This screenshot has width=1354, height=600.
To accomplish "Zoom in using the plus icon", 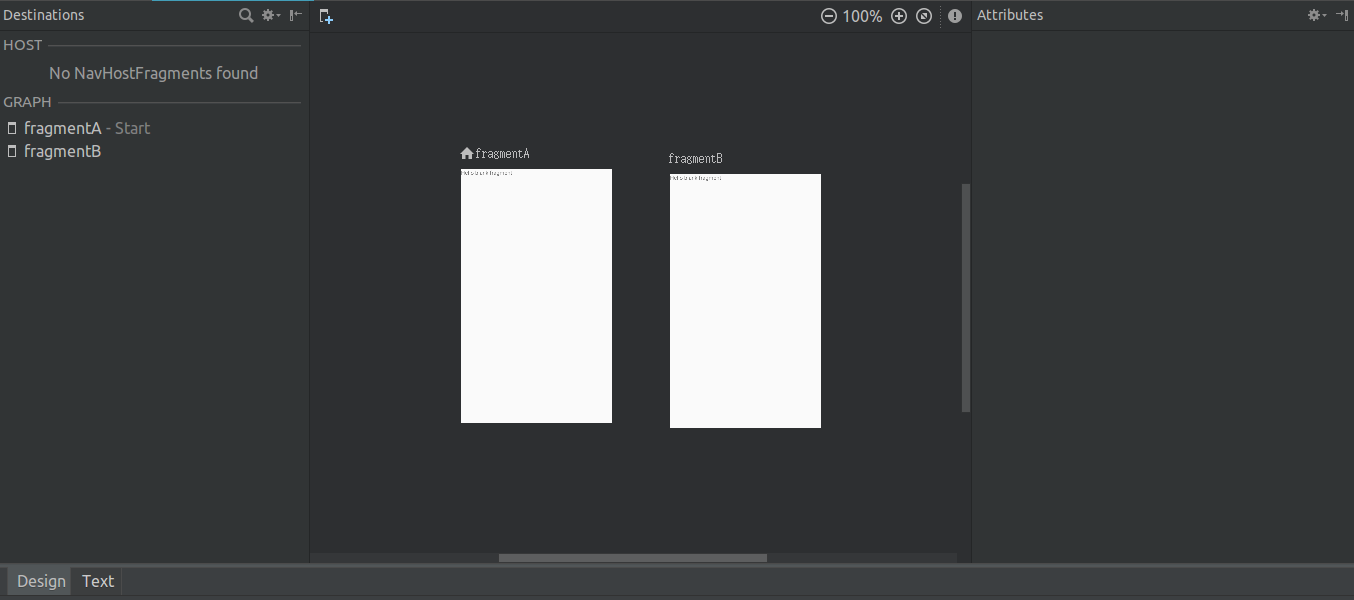I will (898, 16).
